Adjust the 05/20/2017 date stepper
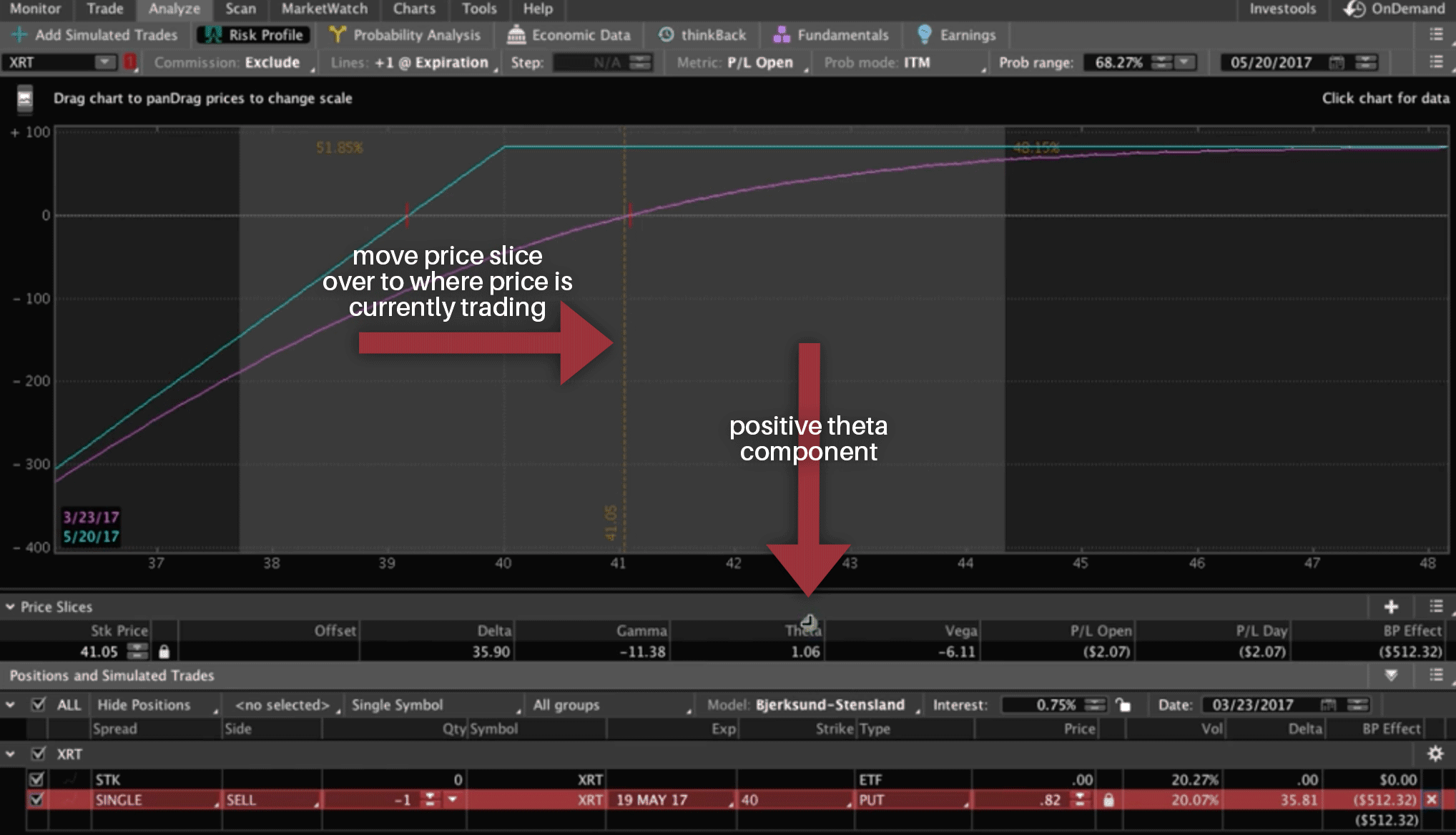Viewport: 1456px width, 835px height. click(1366, 62)
